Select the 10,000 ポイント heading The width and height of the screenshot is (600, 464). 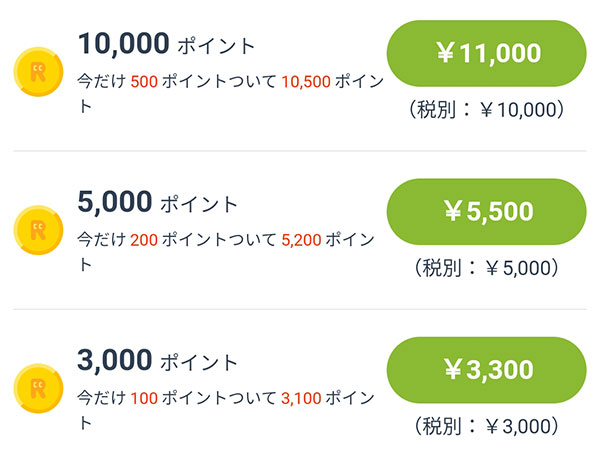point(166,44)
